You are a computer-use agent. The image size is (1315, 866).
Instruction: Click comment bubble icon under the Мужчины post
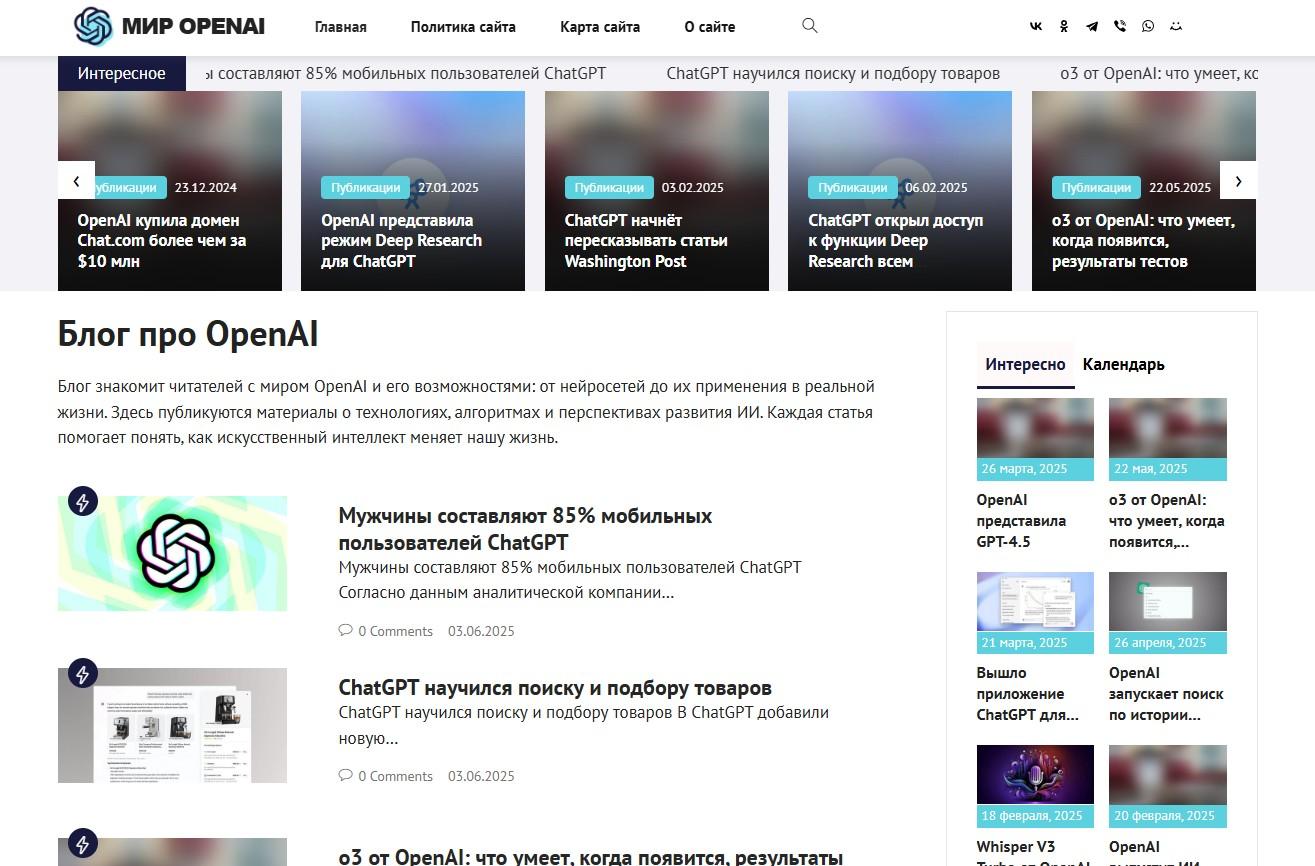tap(346, 630)
